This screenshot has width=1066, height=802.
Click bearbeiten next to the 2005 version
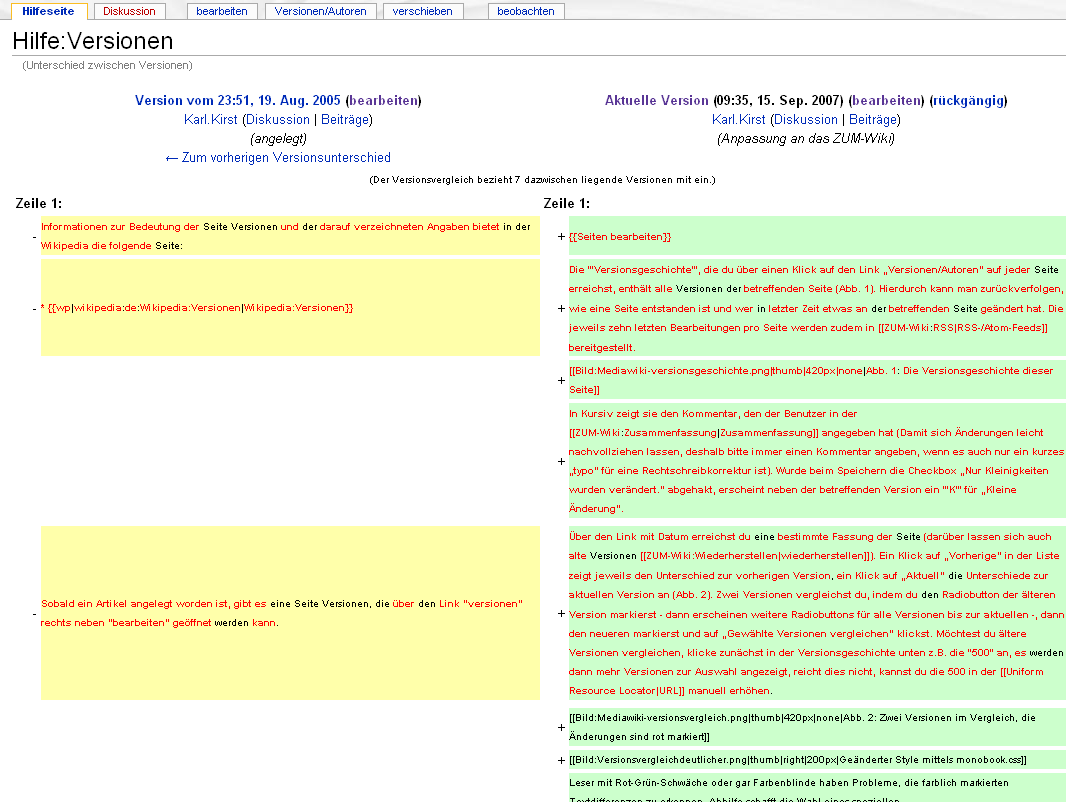[x=383, y=101]
